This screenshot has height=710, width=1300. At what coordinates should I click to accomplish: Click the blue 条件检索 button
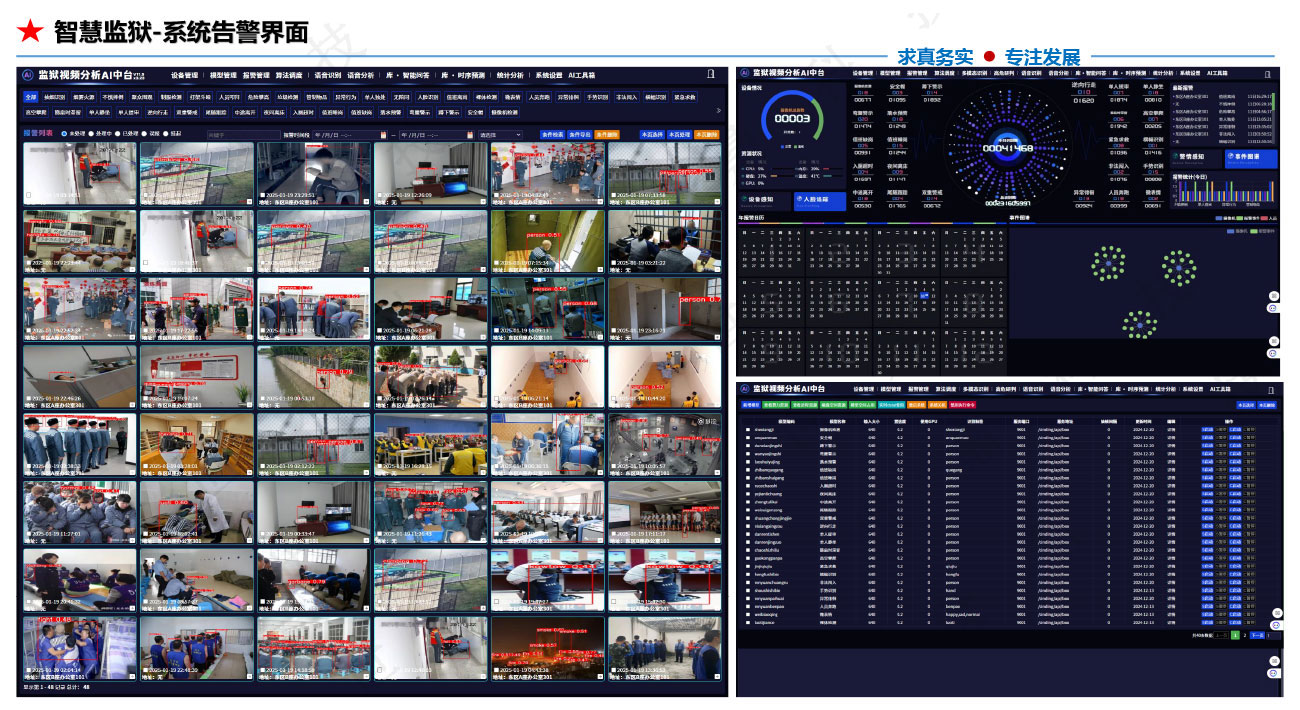(x=552, y=134)
